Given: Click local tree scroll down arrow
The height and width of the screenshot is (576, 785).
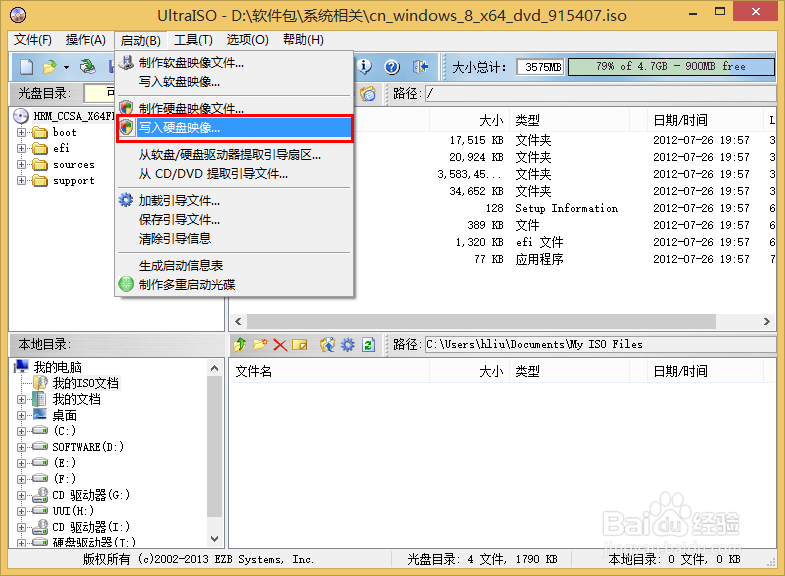Looking at the screenshot, I should [215, 539].
